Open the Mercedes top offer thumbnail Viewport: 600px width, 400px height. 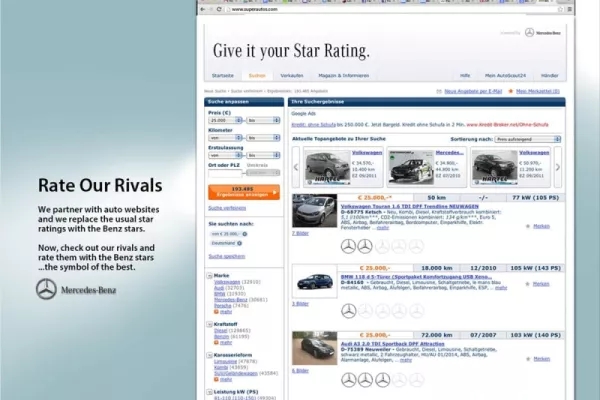point(411,167)
